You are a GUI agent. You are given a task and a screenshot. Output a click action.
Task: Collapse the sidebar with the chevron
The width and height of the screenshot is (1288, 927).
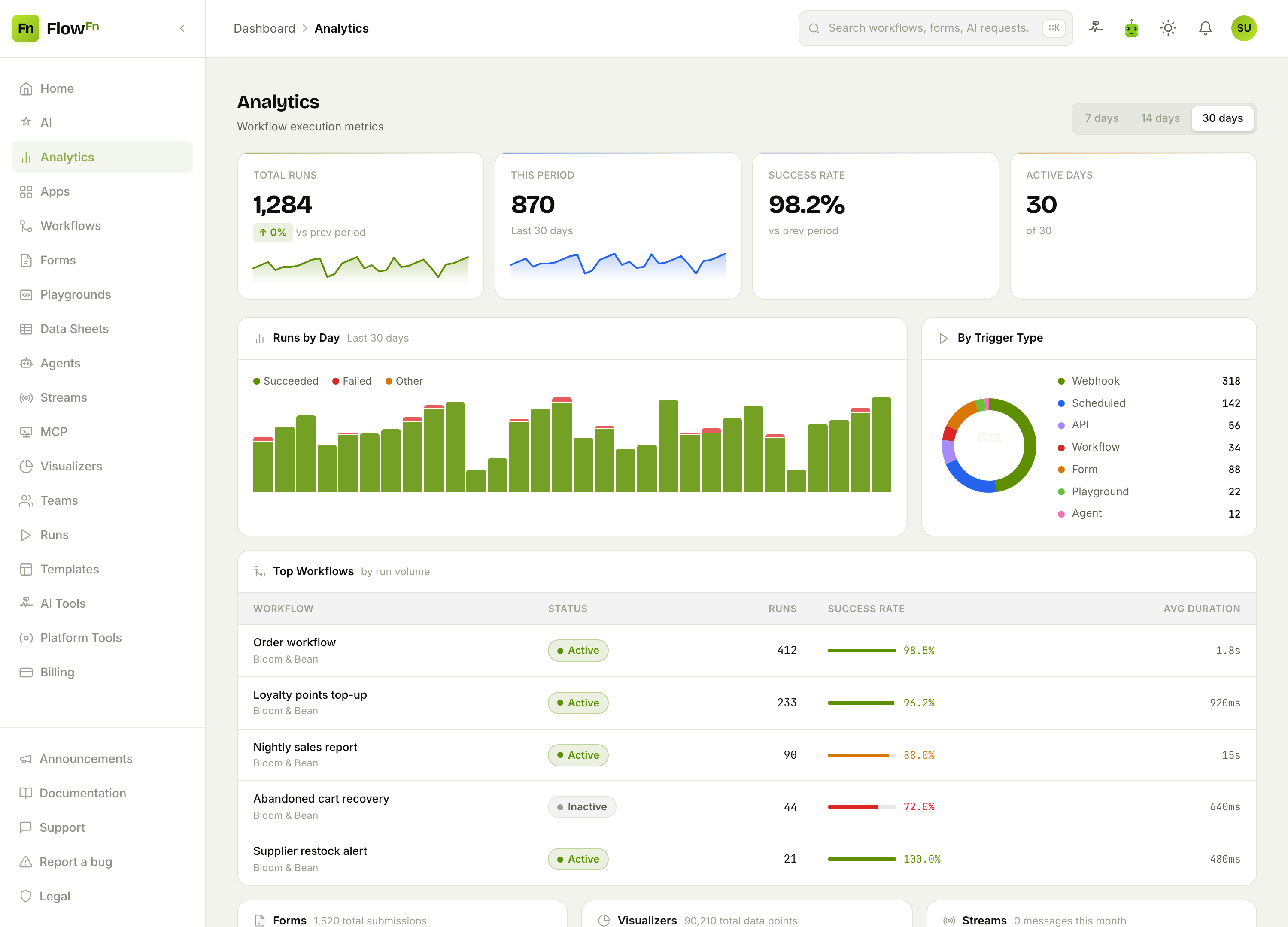pos(182,28)
